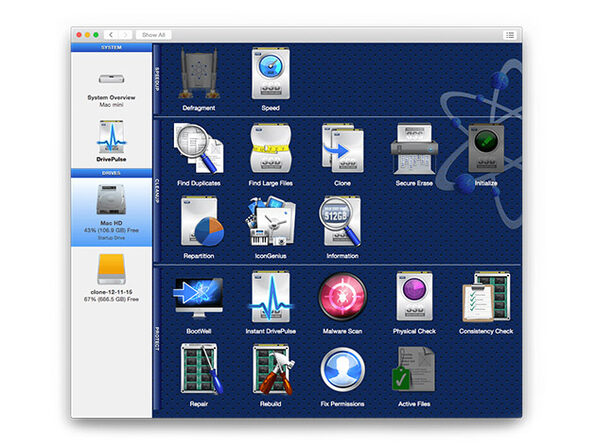Select the clone-12-11-15 drive

pos(111,278)
